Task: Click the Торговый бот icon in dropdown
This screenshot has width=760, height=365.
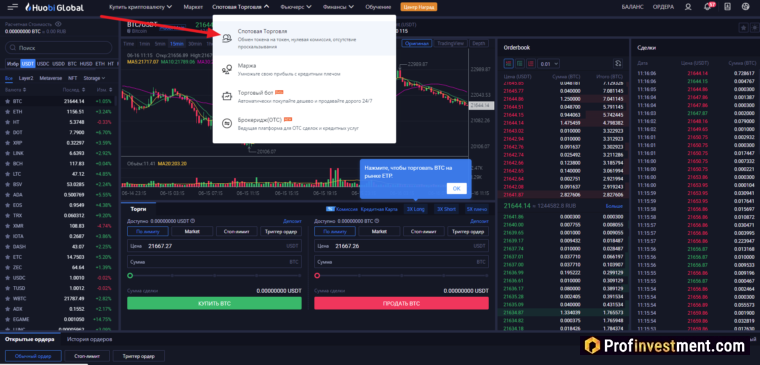Action: pos(227,96)
